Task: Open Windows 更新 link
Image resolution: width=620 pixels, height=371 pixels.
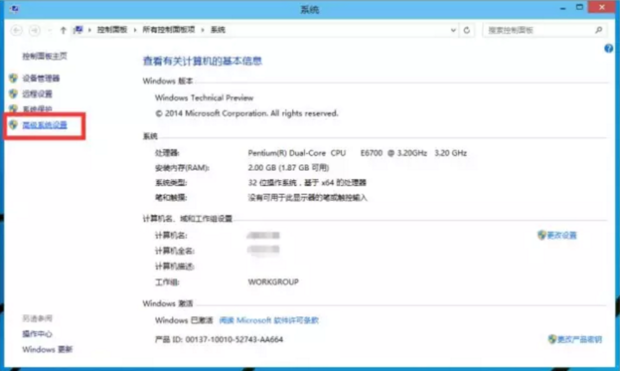Action: pos(47,349)
